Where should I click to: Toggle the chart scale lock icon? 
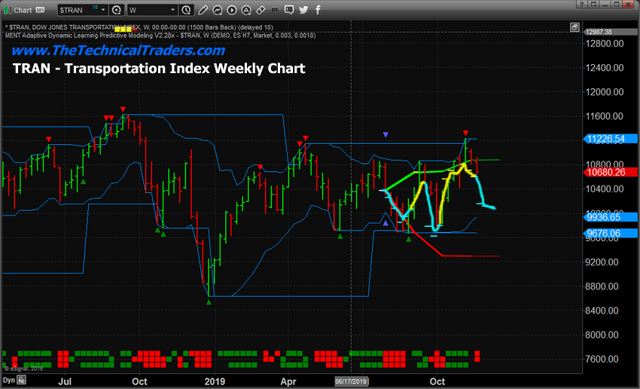click(x=575, y=27)
